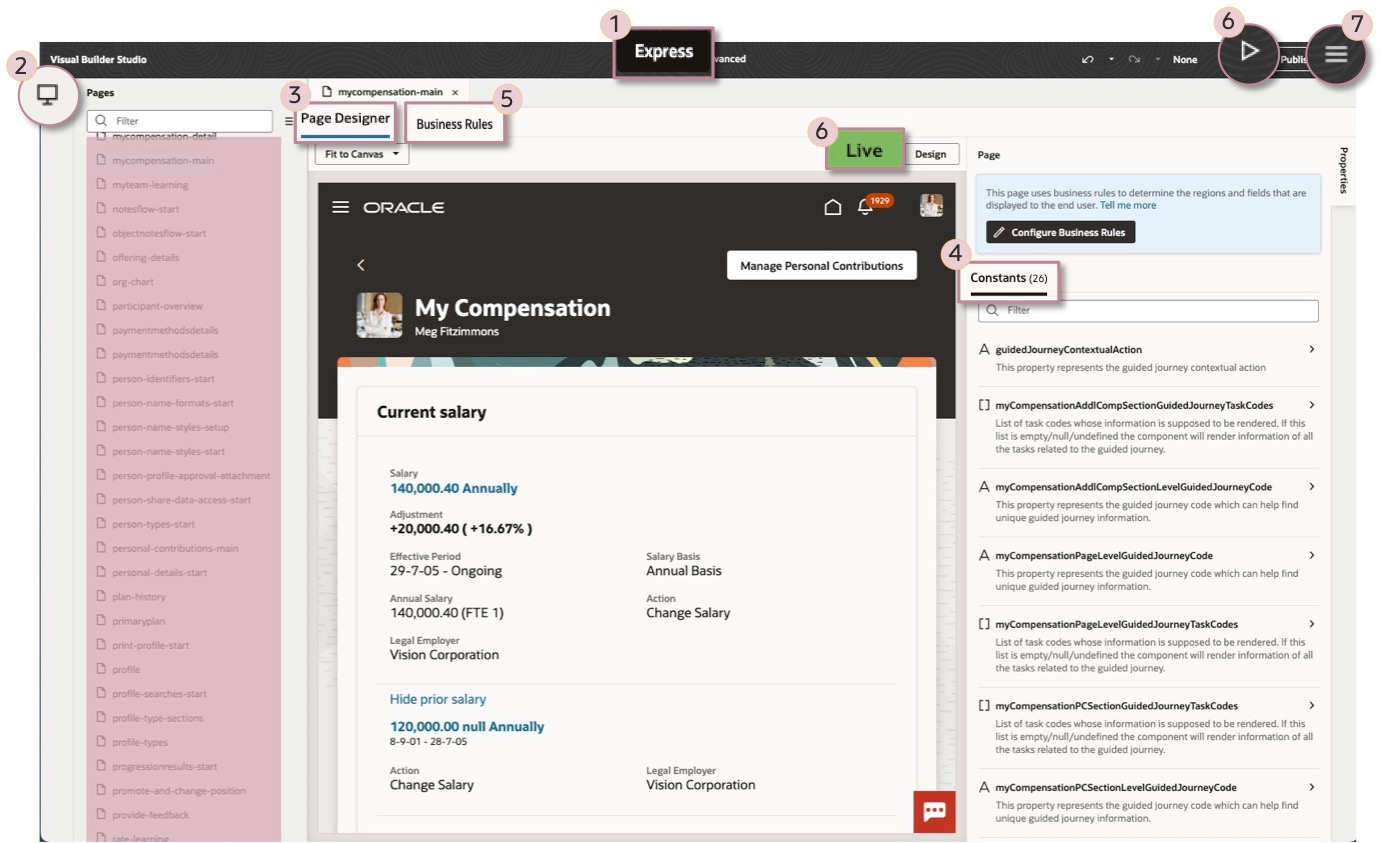
Task: Click the Publish button
Action: pos(1294,59)
